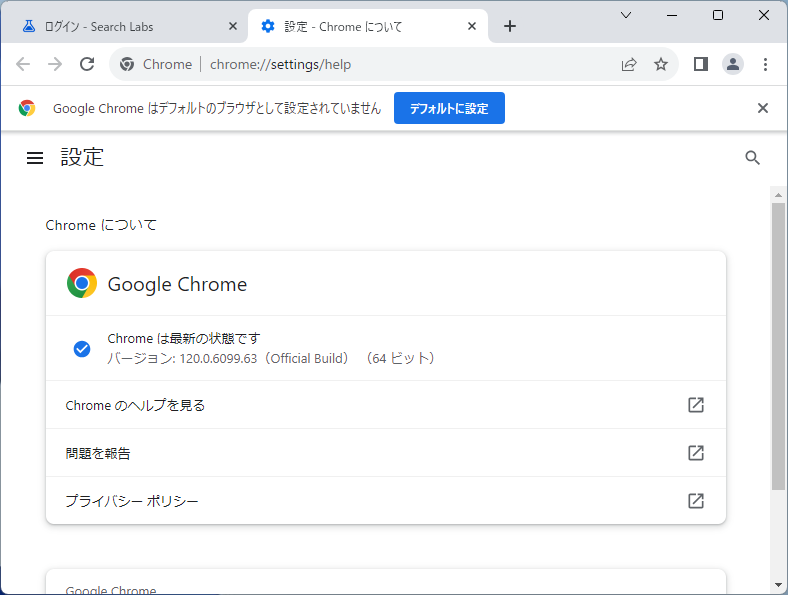788x595 pixels.
Task: Minimize the Chrome window
Action: point(672,15)
